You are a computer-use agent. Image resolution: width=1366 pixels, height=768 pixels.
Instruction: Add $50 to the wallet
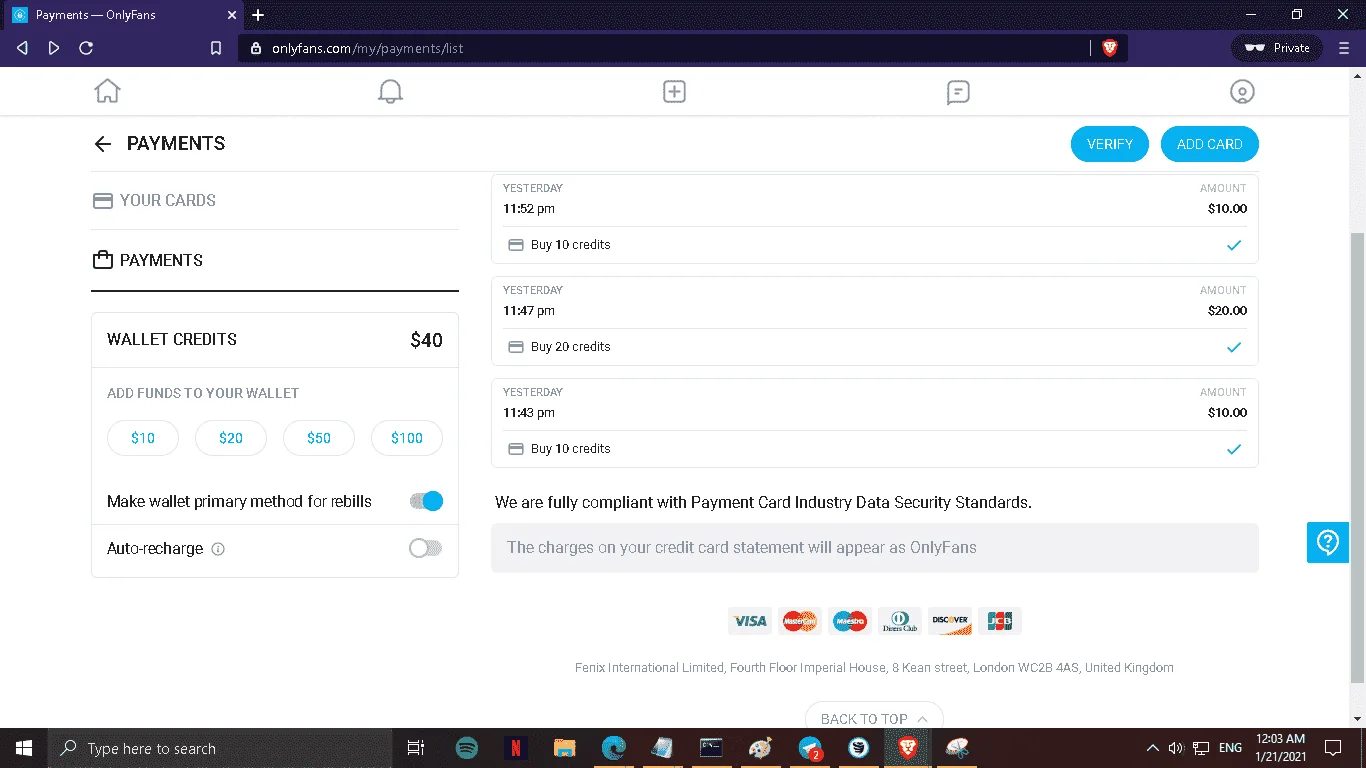319,438
